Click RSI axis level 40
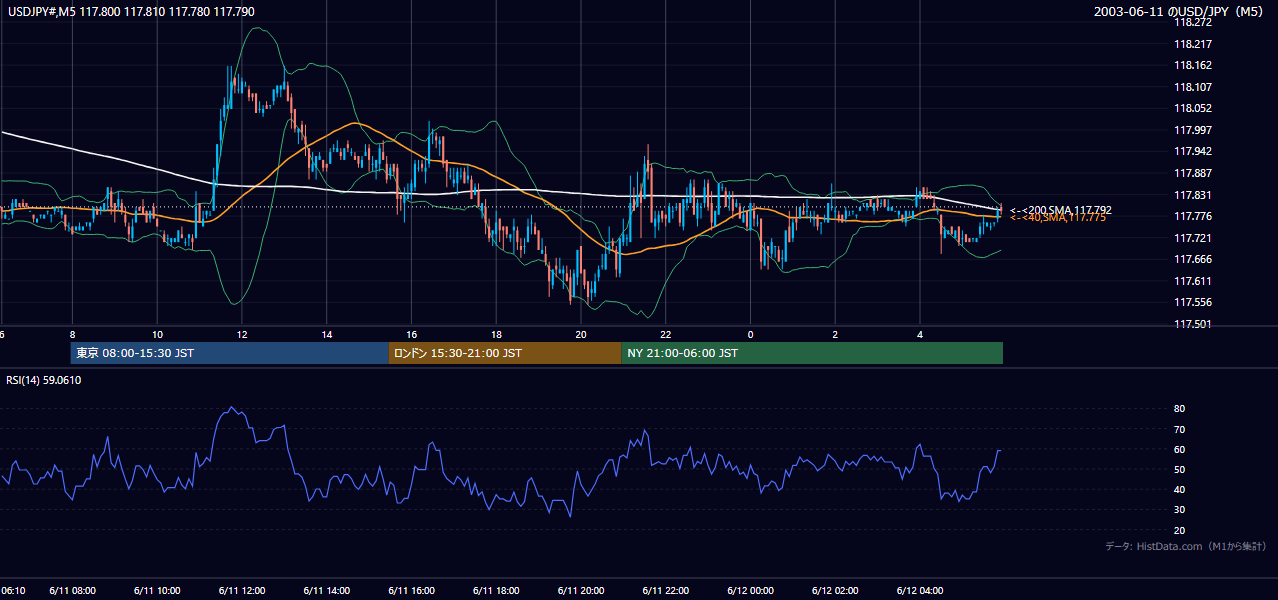1278x600 pixels. (1179, 490)
